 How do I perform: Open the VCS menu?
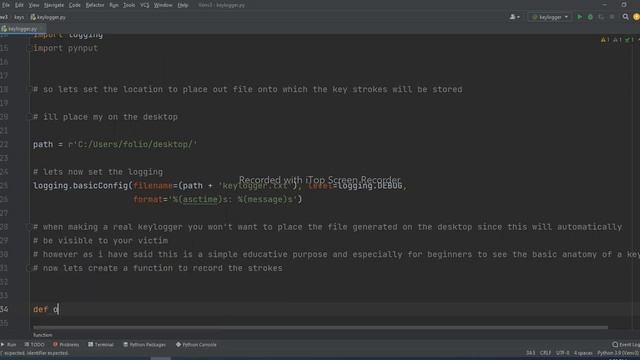click(144, 5)
